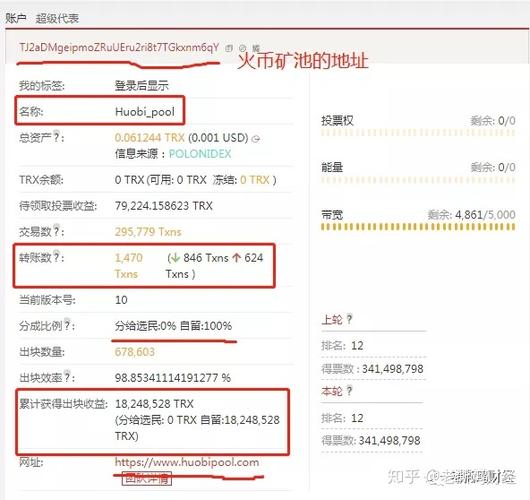This screenshot has height=500, width=530.
Task: Switch to the 超级代表 tab
Action: pos(57,18)
